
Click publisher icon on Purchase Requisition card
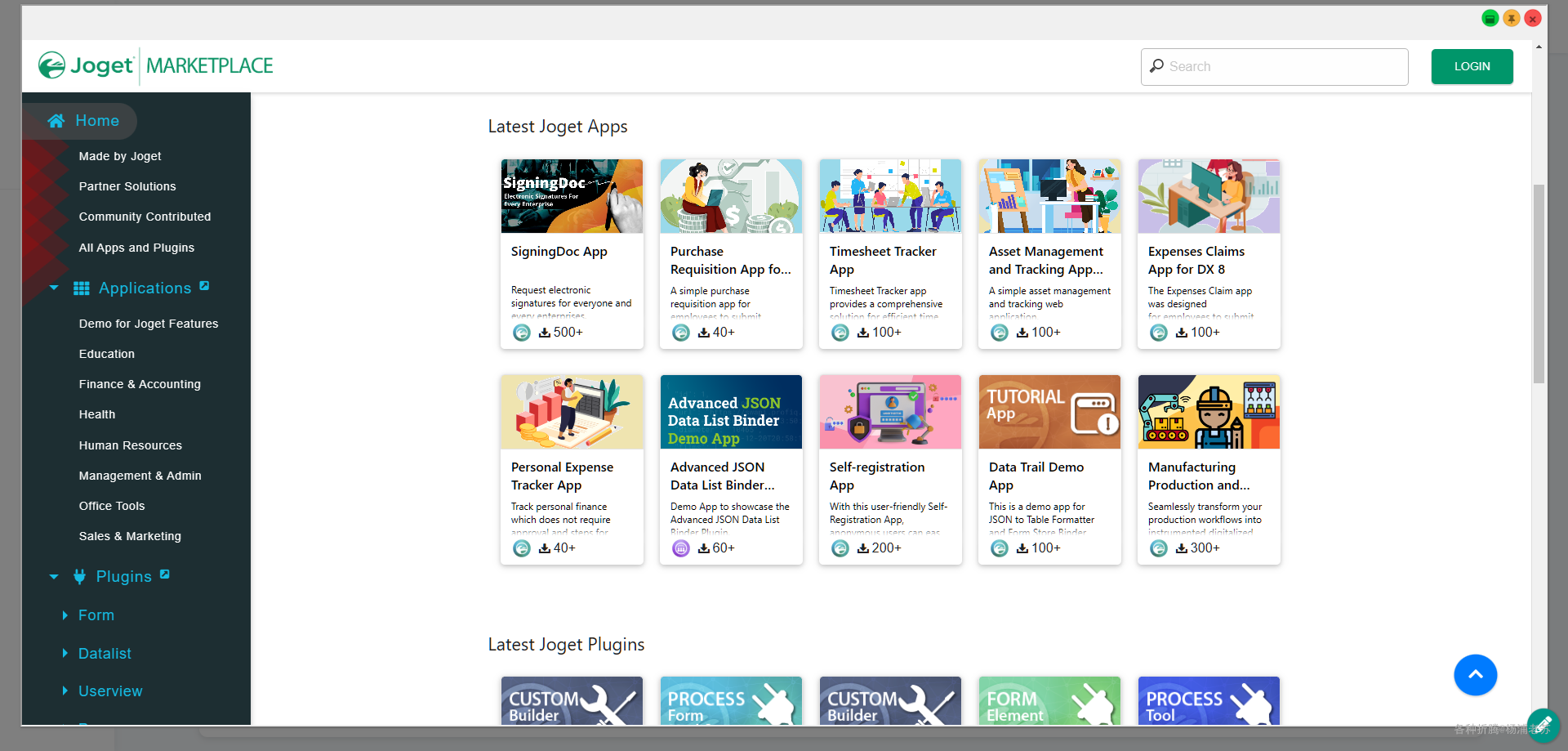pyautogui.click(x=681, y=333)
